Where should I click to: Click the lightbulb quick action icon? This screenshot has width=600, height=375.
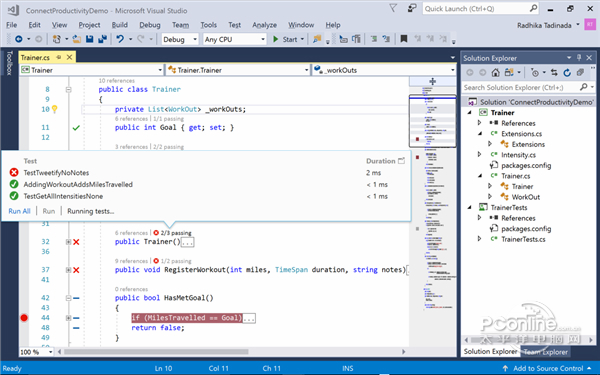(x=55, y=109)
